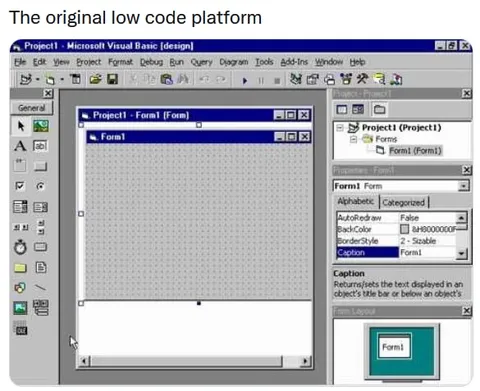Select the BorderStyle property row
Screen dimensions: 480x391
click(396, 241)
